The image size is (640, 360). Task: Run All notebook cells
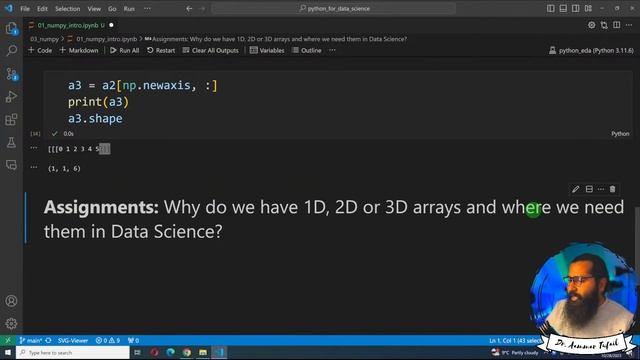124,50
